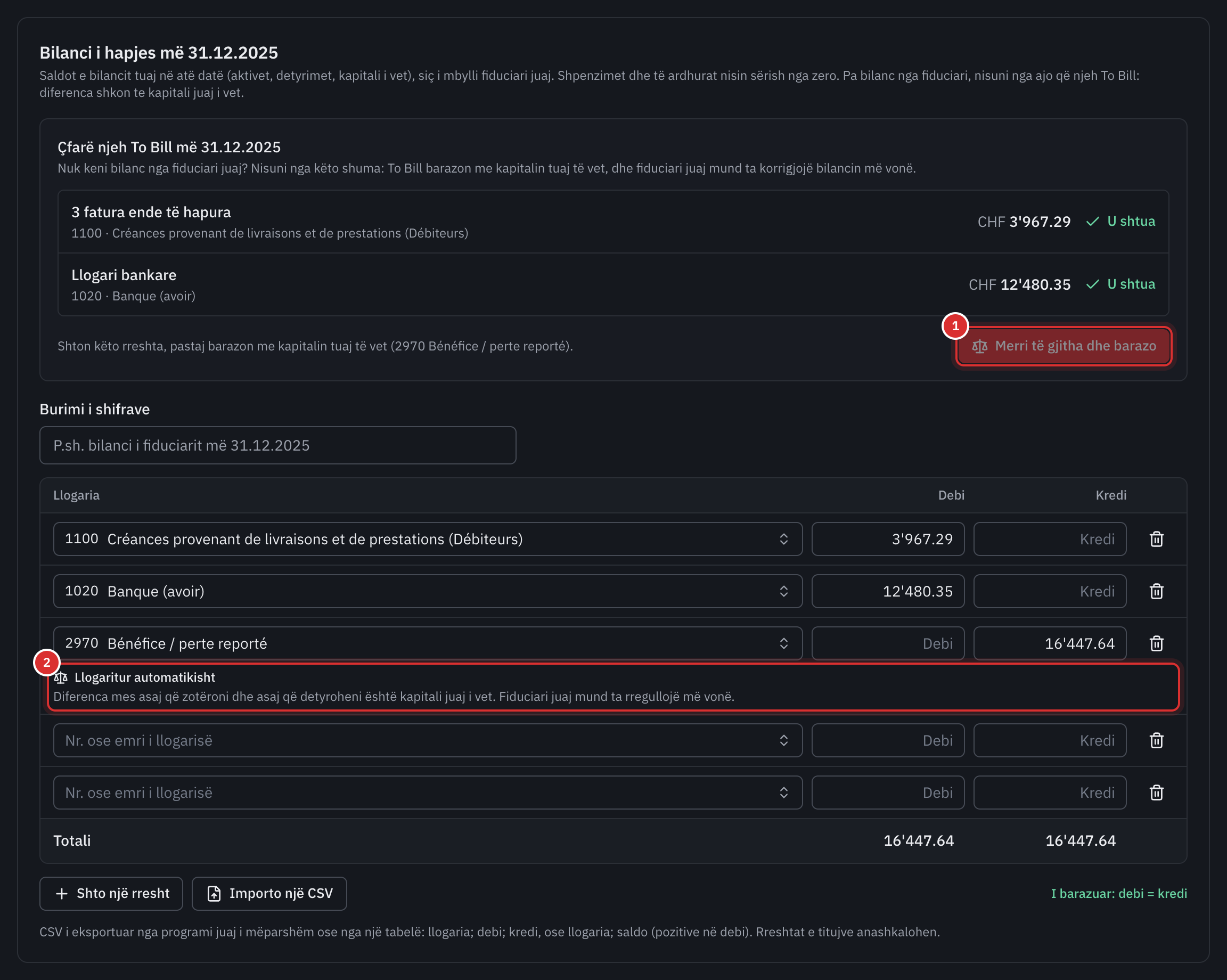The height and width of the screenshot is (980, 1227).
Task: Open the first empty account selector
Action: [428, 740]
